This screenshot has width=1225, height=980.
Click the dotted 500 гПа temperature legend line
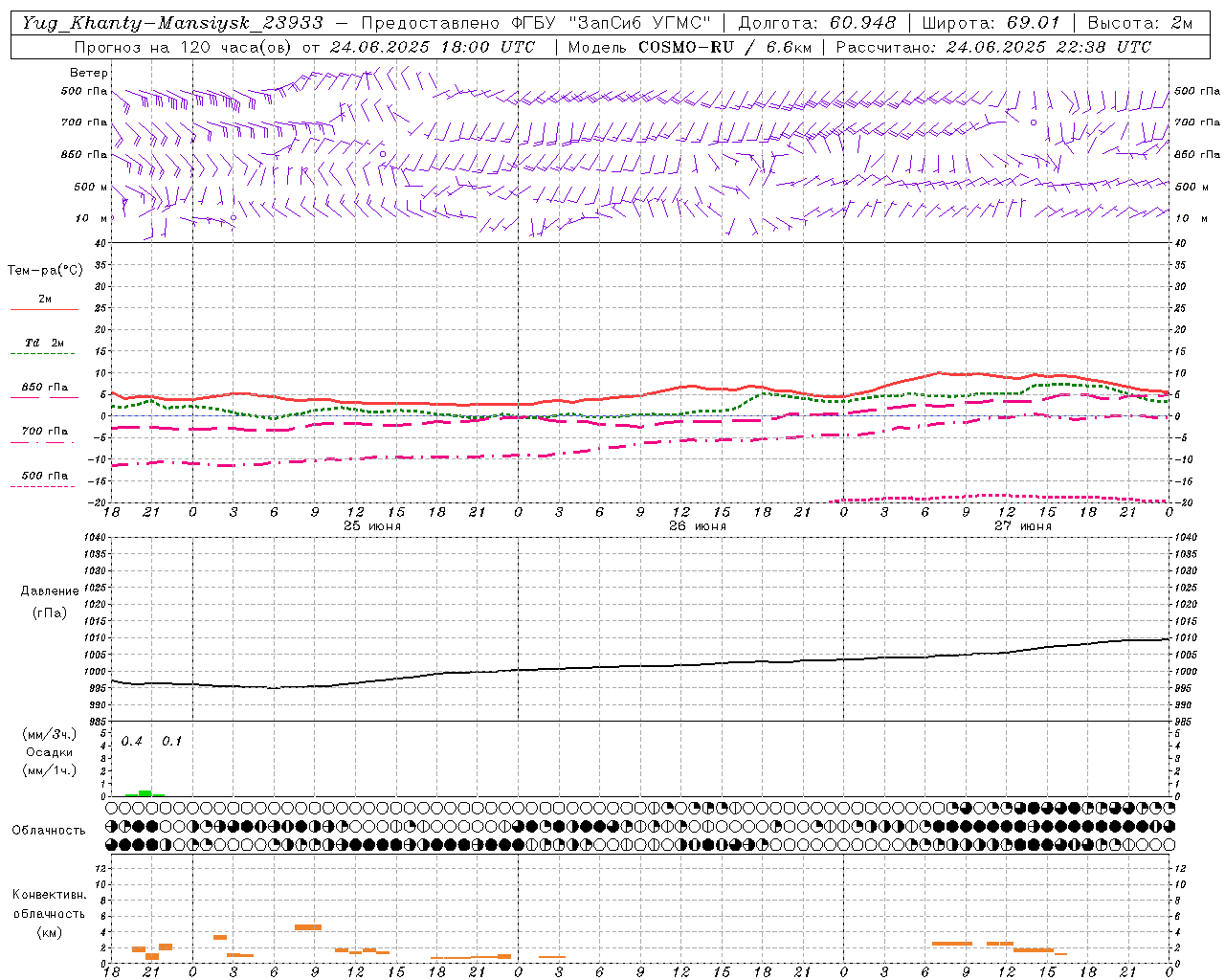[44, 487]
